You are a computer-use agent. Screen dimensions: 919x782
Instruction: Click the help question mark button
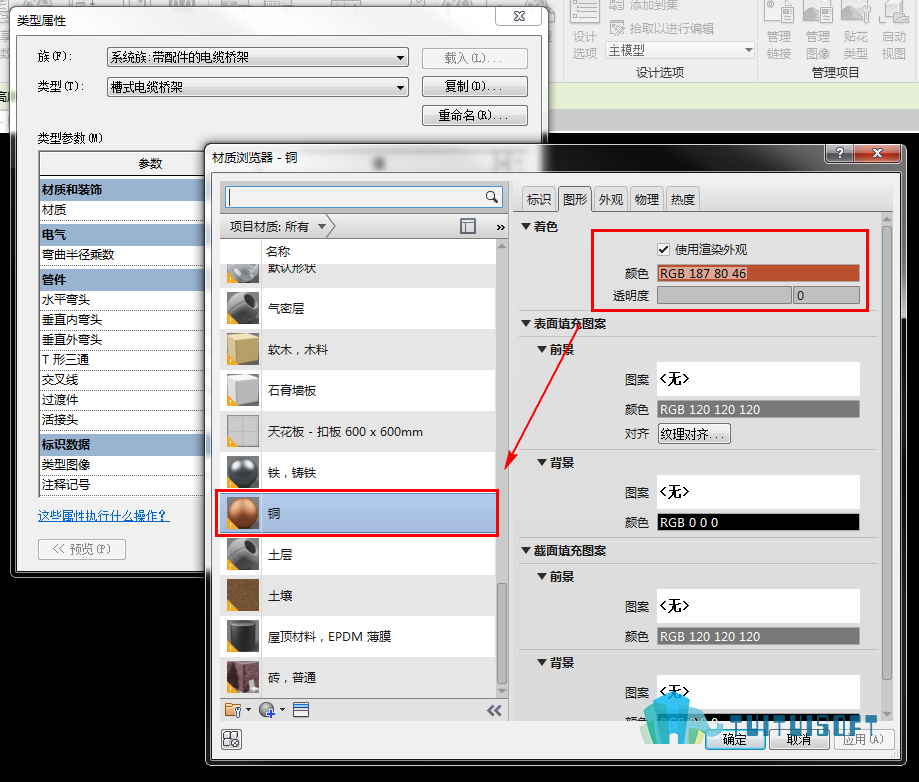[840, 153]
